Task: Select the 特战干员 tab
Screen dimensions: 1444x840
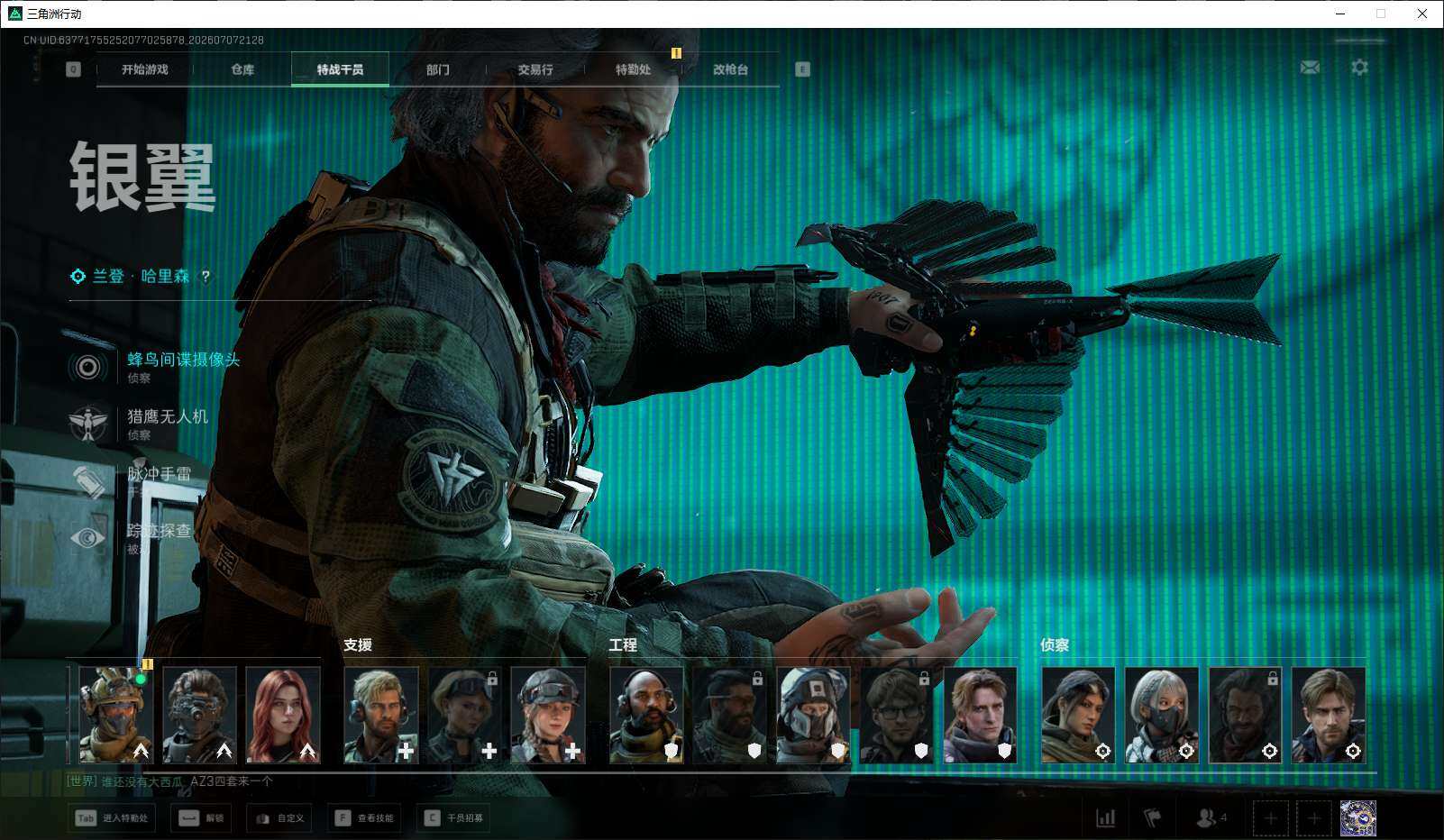Action: tap(340, 69)
